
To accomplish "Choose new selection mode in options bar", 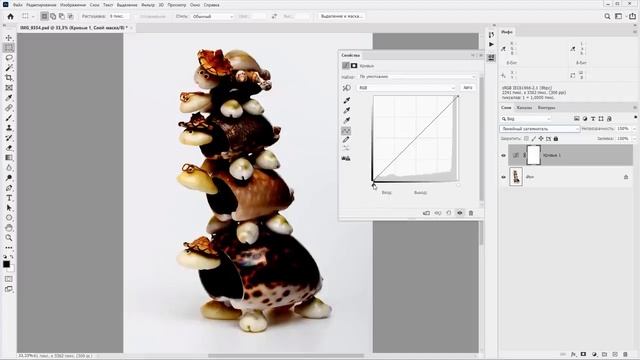I will pyautogui.click(x=44, y=16).
